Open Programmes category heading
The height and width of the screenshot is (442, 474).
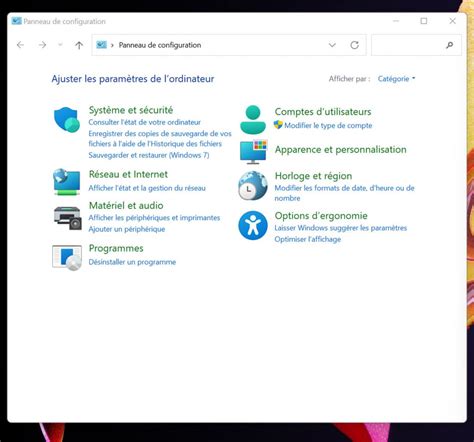click(116, 248)
